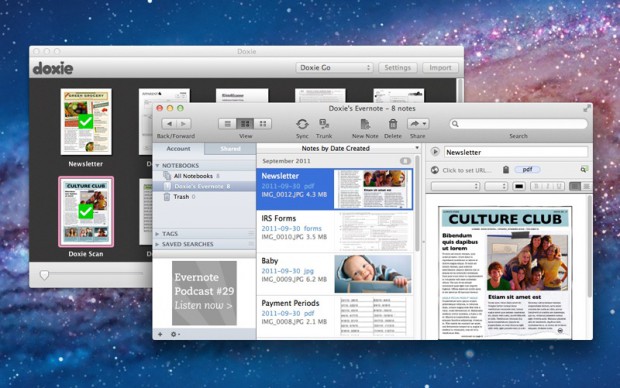The height and width of the screenshot is (388, 620).
Task: Click the forms tag on IRS Forms
Action: 312,228
